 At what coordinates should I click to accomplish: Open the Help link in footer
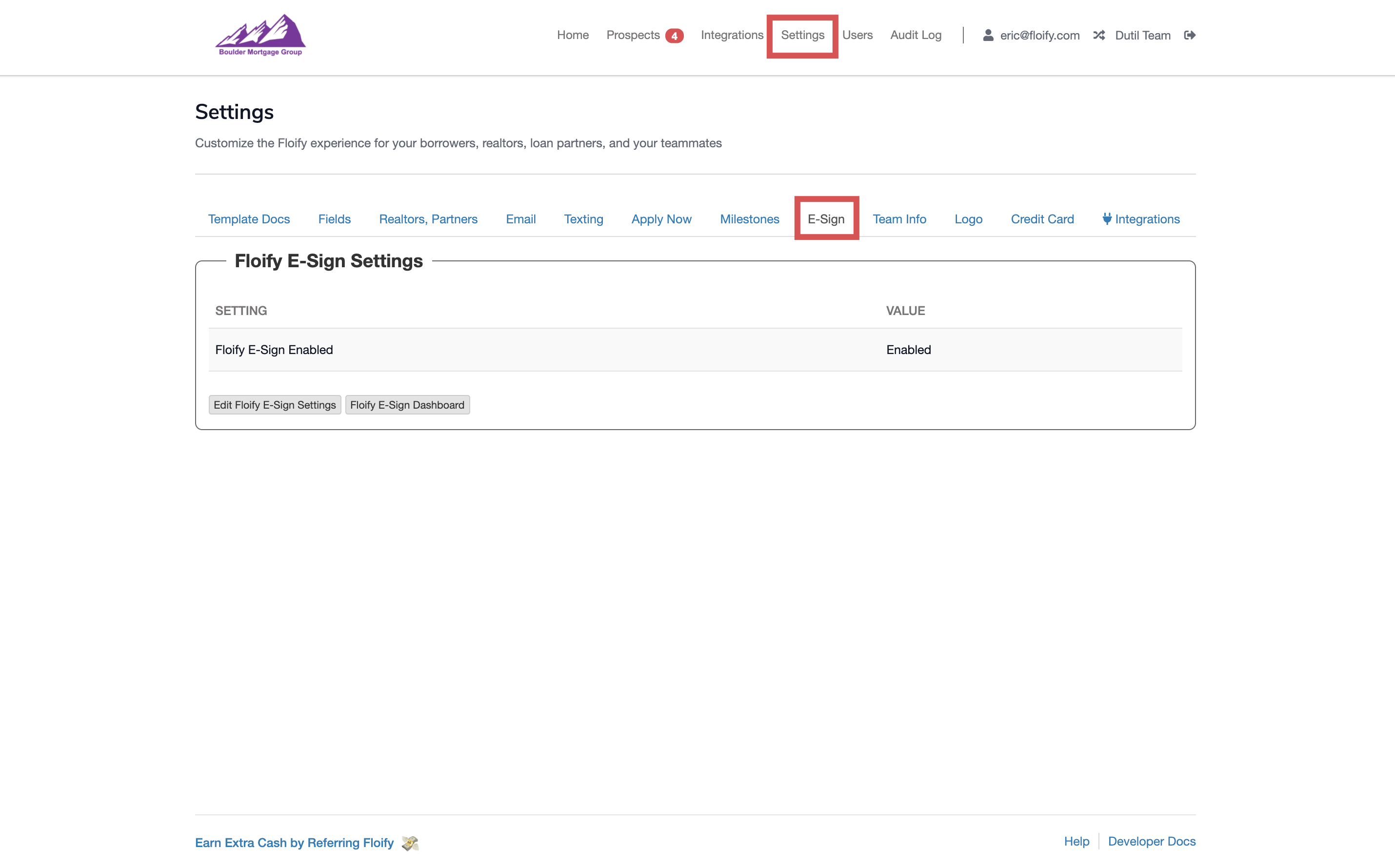click(1076, 841)
